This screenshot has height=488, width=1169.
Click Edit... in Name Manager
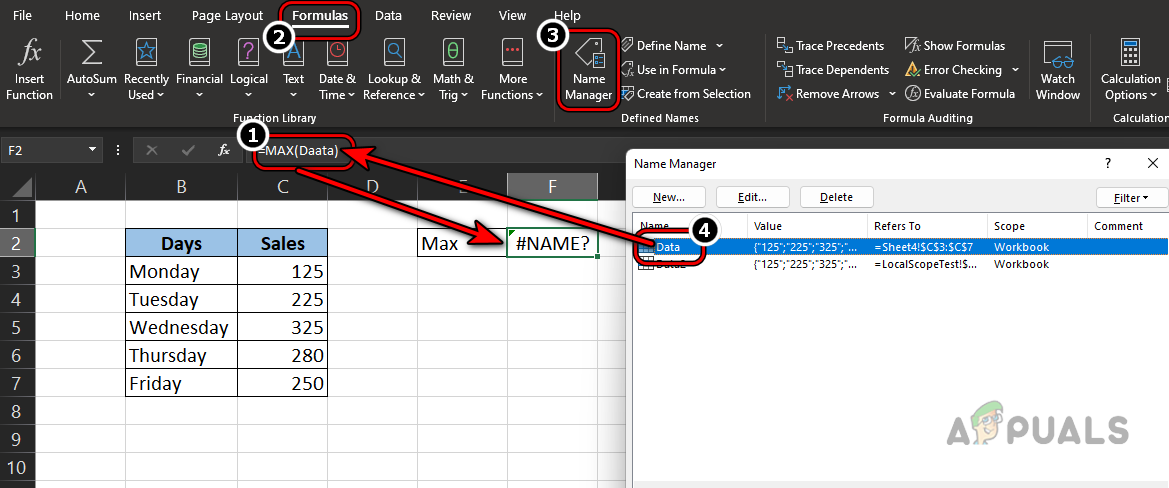(752, 197)
